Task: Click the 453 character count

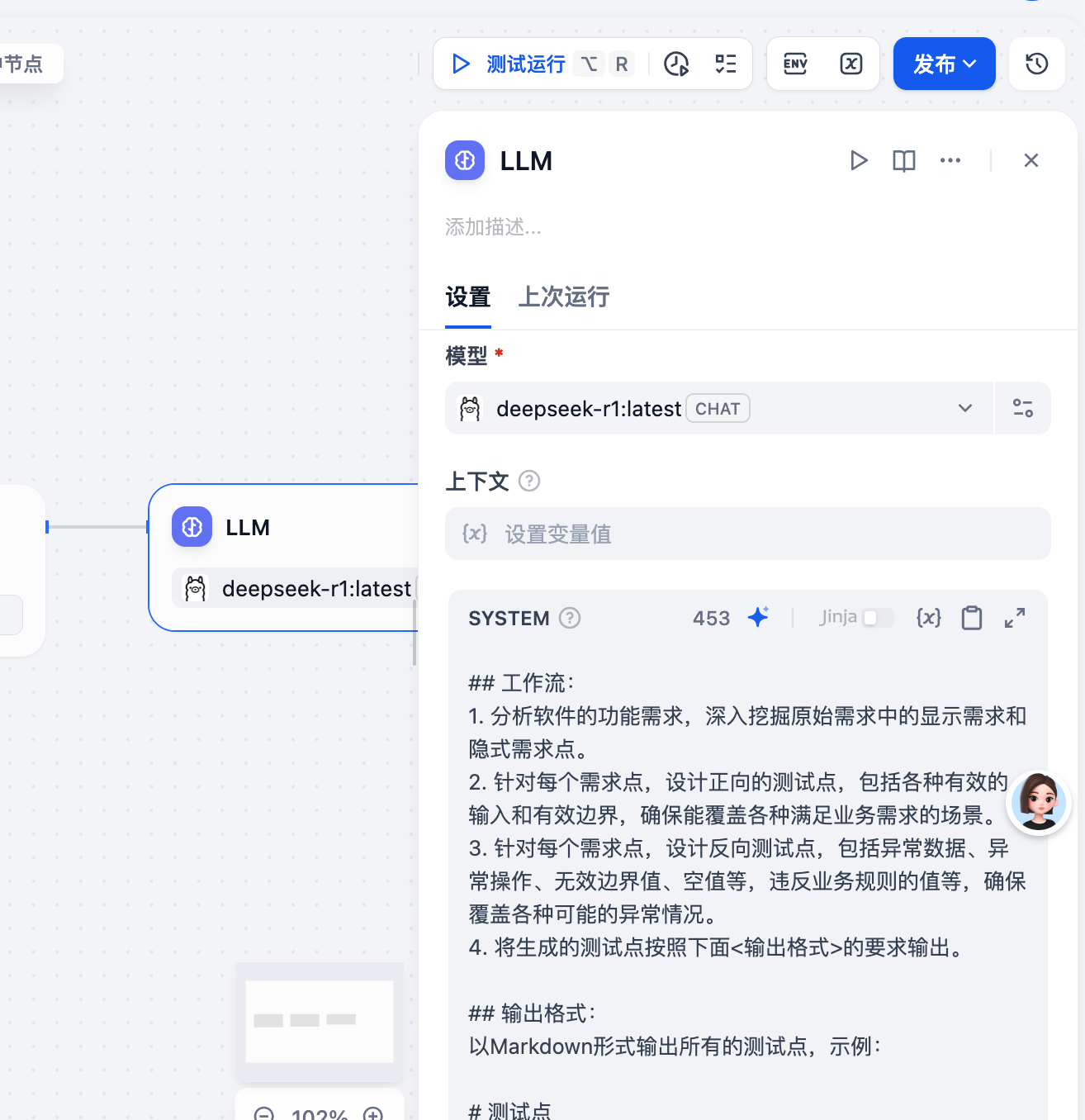Action: [711, 618]
